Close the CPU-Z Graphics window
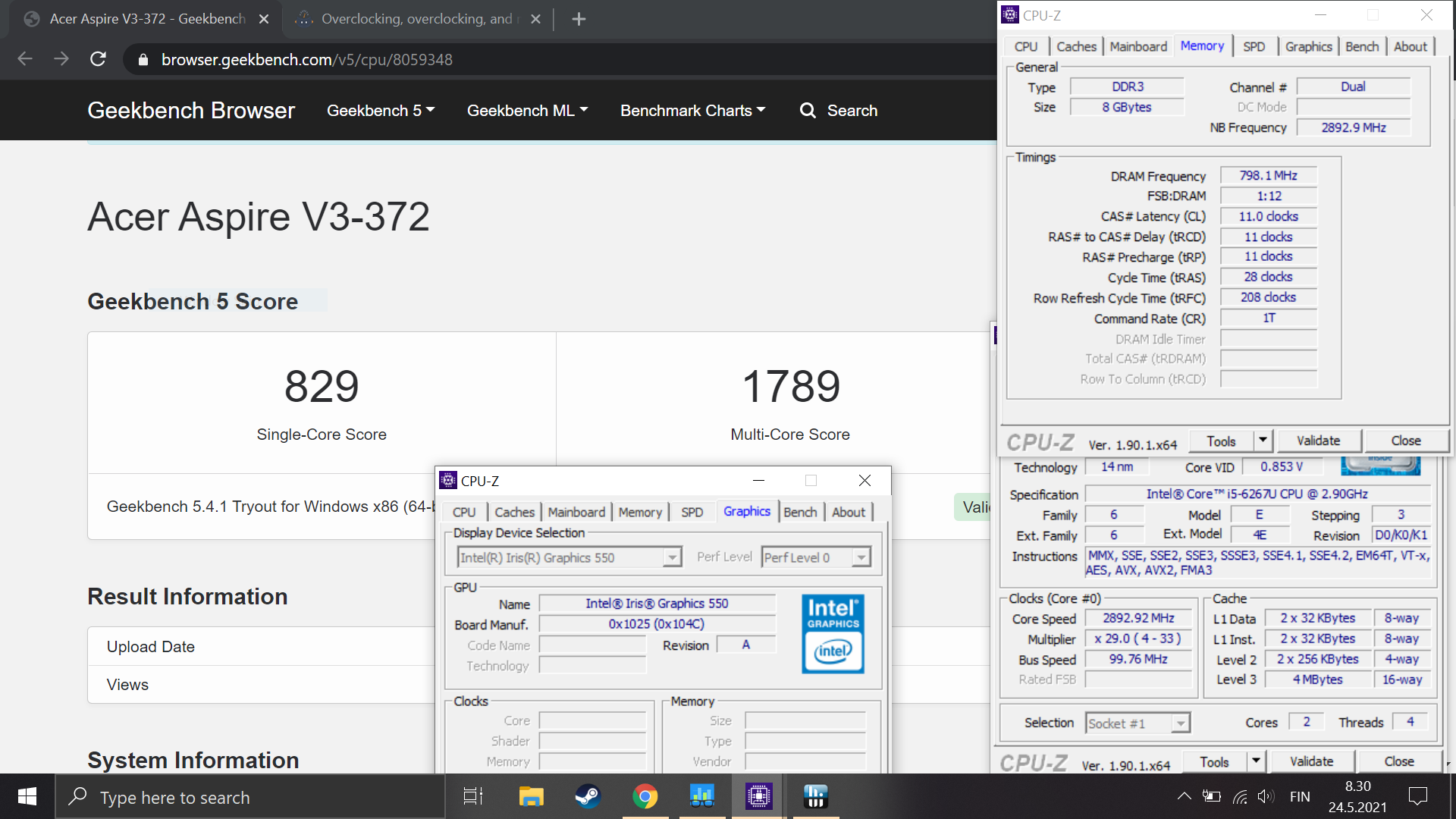Screen dimensions: 1456x819 coord(864,480)
